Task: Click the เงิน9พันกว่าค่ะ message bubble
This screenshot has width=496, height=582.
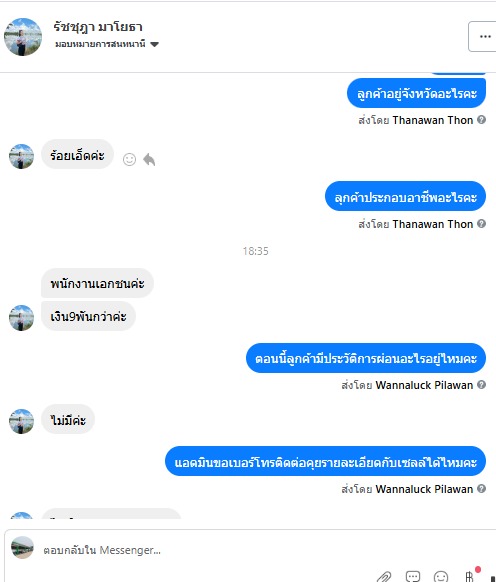Action: click(88, 316)
